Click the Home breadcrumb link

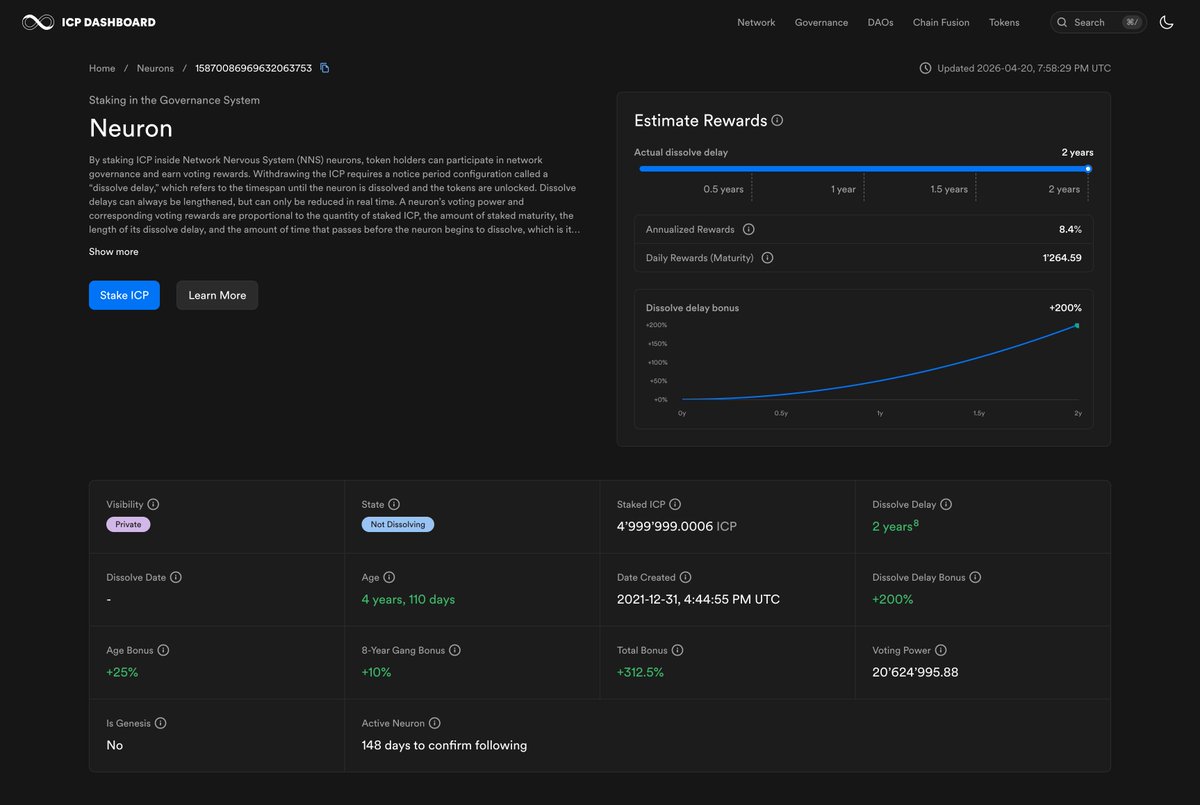(x=102, y=68)
